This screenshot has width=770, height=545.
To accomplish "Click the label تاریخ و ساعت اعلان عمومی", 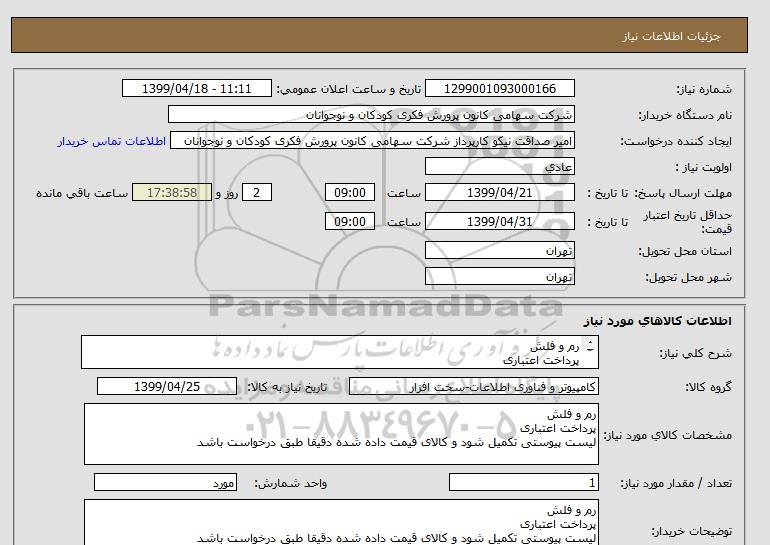I will 349,89.
